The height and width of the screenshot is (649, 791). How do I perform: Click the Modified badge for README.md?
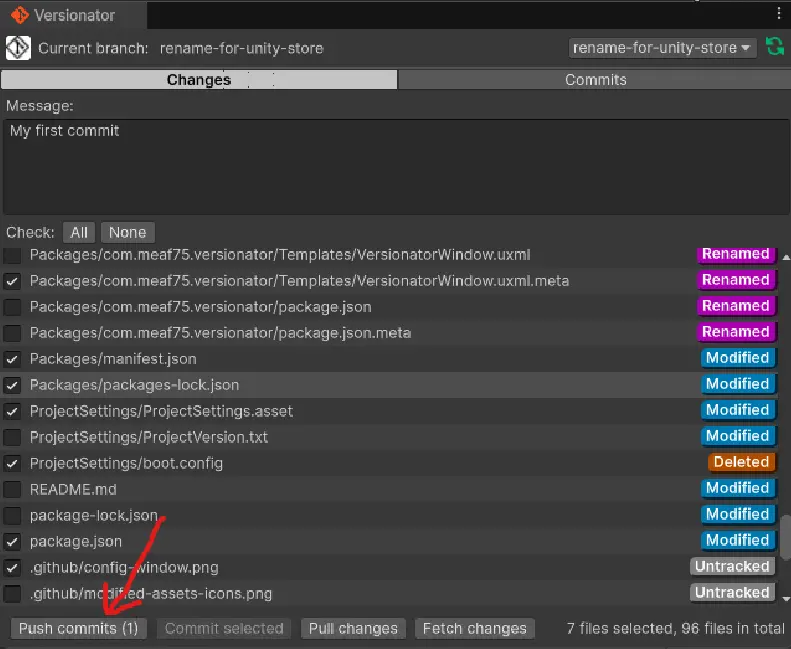point(737,488)
